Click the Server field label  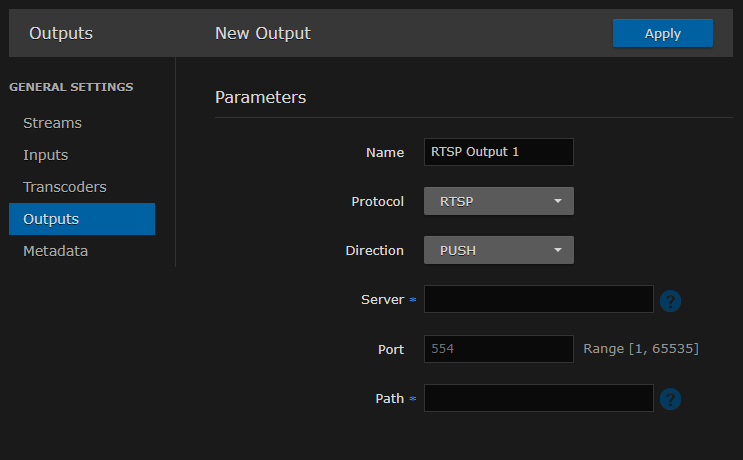[382, 299]
